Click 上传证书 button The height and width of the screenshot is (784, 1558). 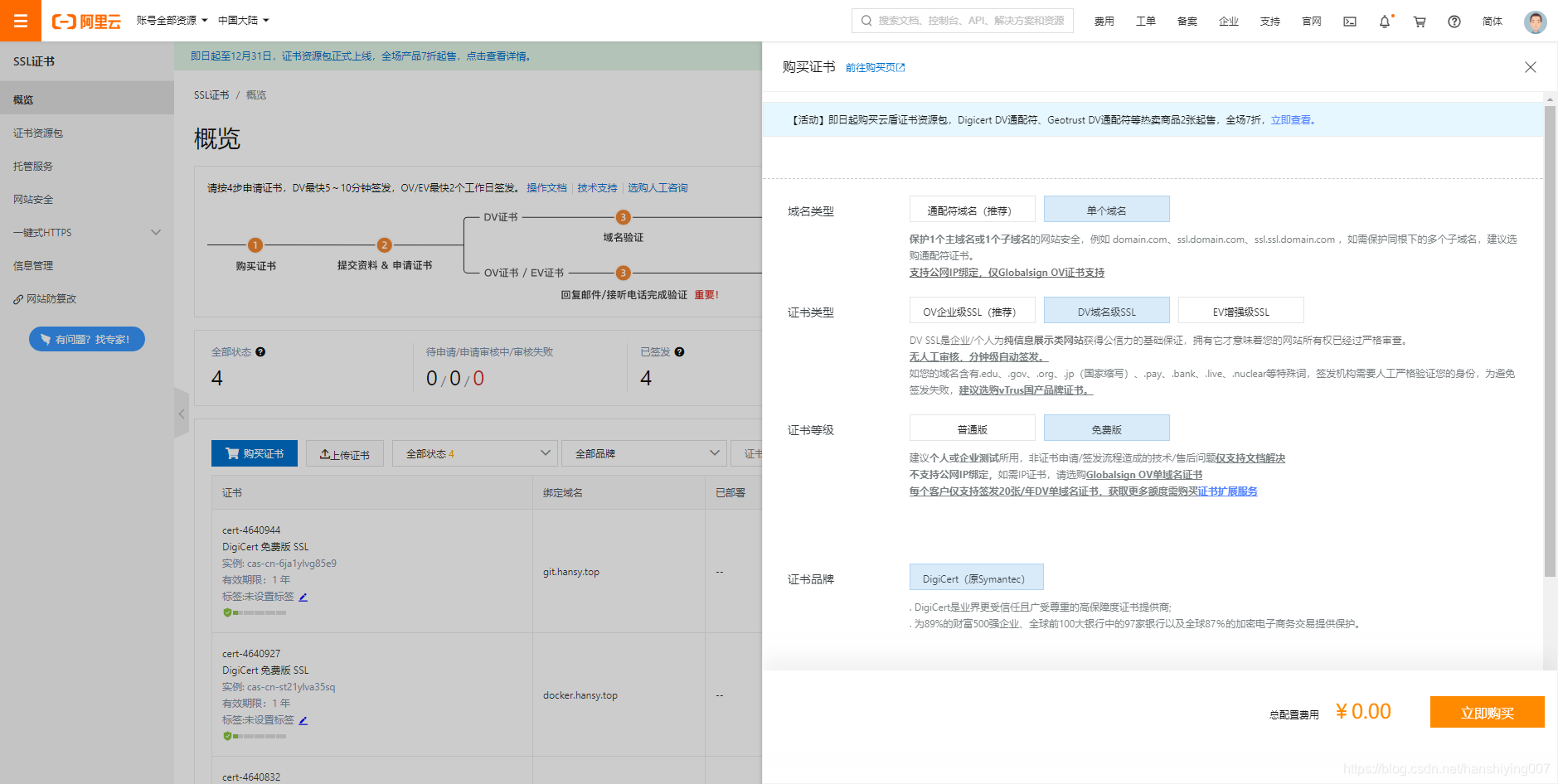(344, 454)
